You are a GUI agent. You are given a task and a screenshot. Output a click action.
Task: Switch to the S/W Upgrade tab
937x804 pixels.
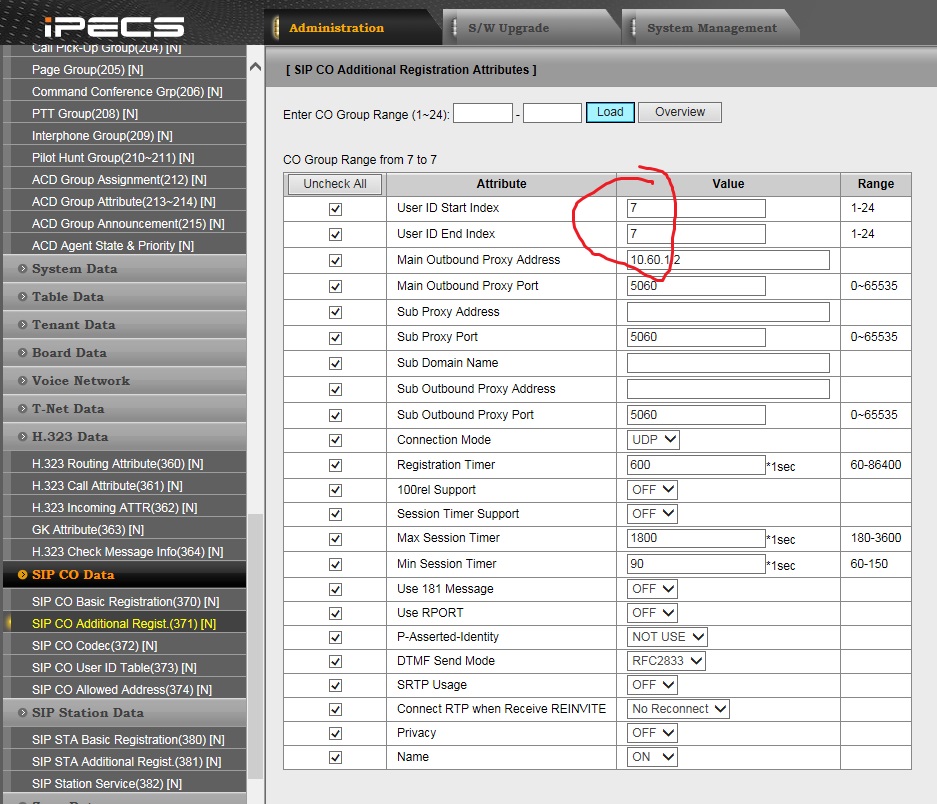pyautogui.click(x=508, y=28)
